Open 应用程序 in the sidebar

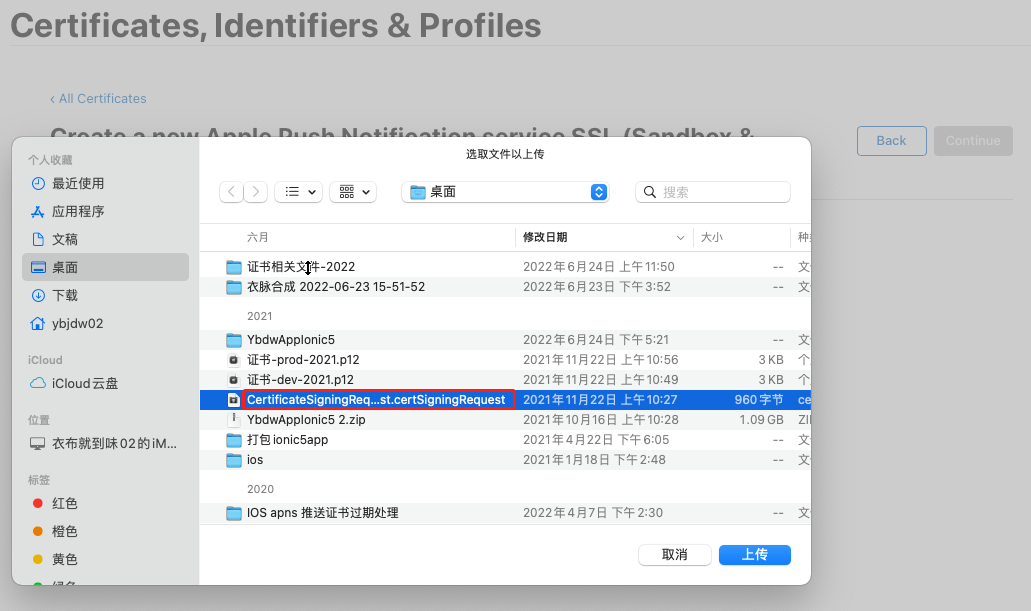(78, 212)
